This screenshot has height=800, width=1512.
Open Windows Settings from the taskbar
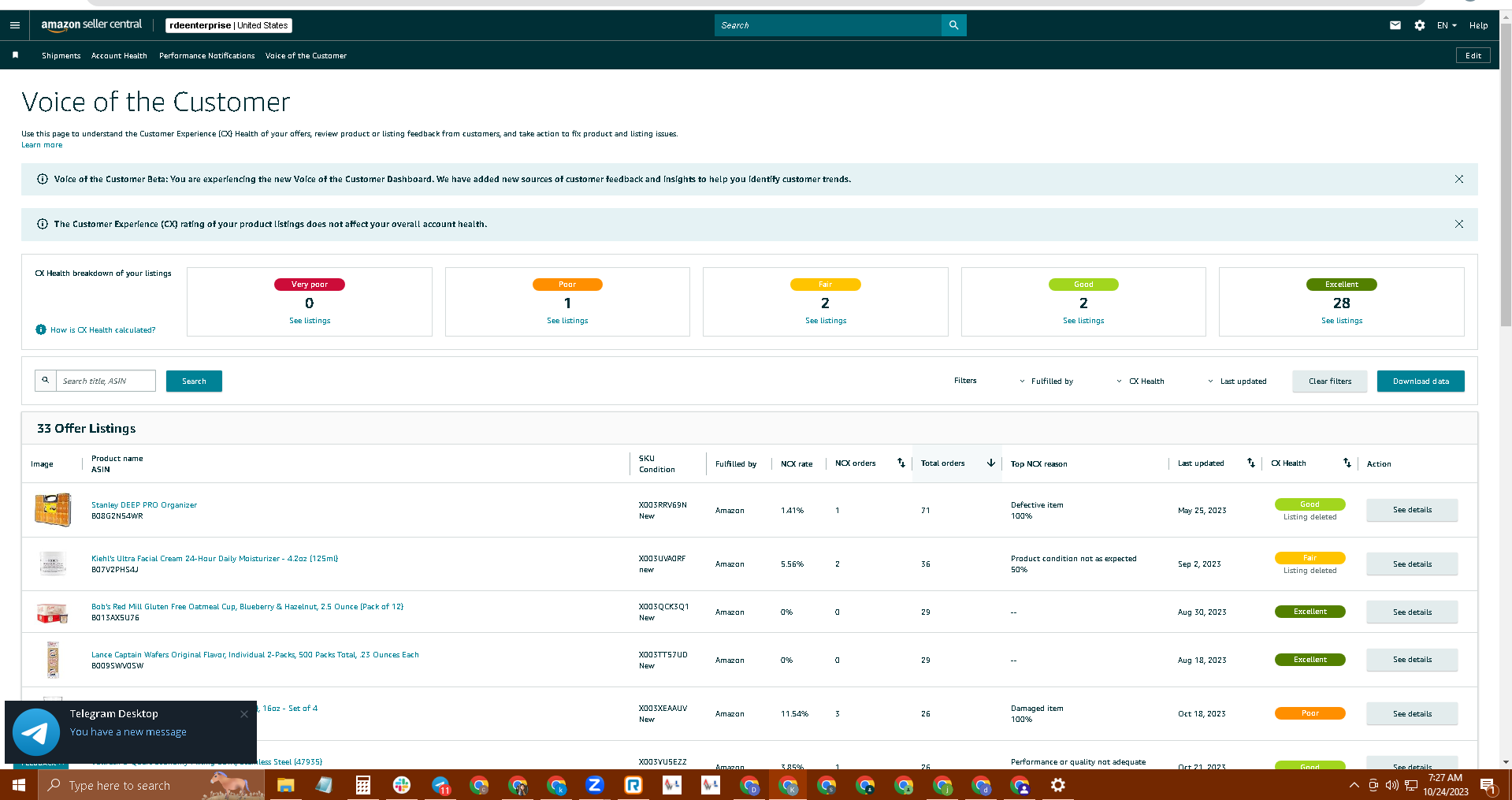(1058, 785)
